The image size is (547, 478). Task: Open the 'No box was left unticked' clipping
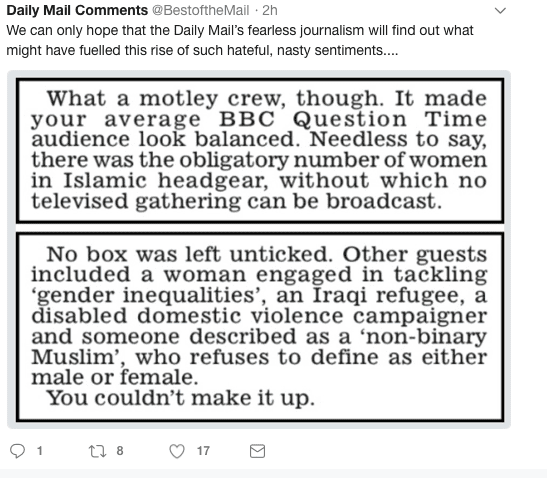coord(260,327)
